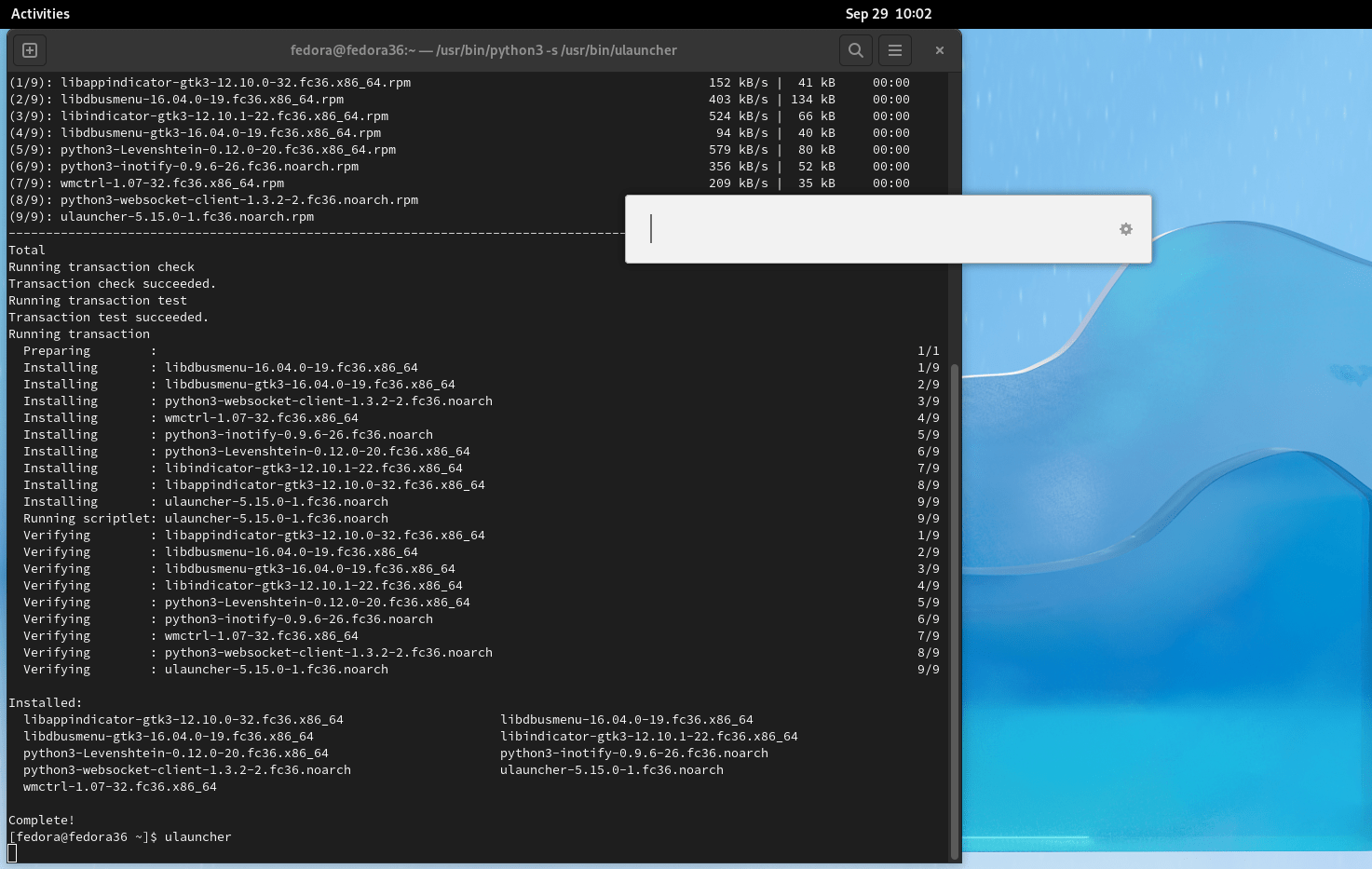Click the 'Preparing' row label
The image size is (1372, 869).
(x=57, y=351)
